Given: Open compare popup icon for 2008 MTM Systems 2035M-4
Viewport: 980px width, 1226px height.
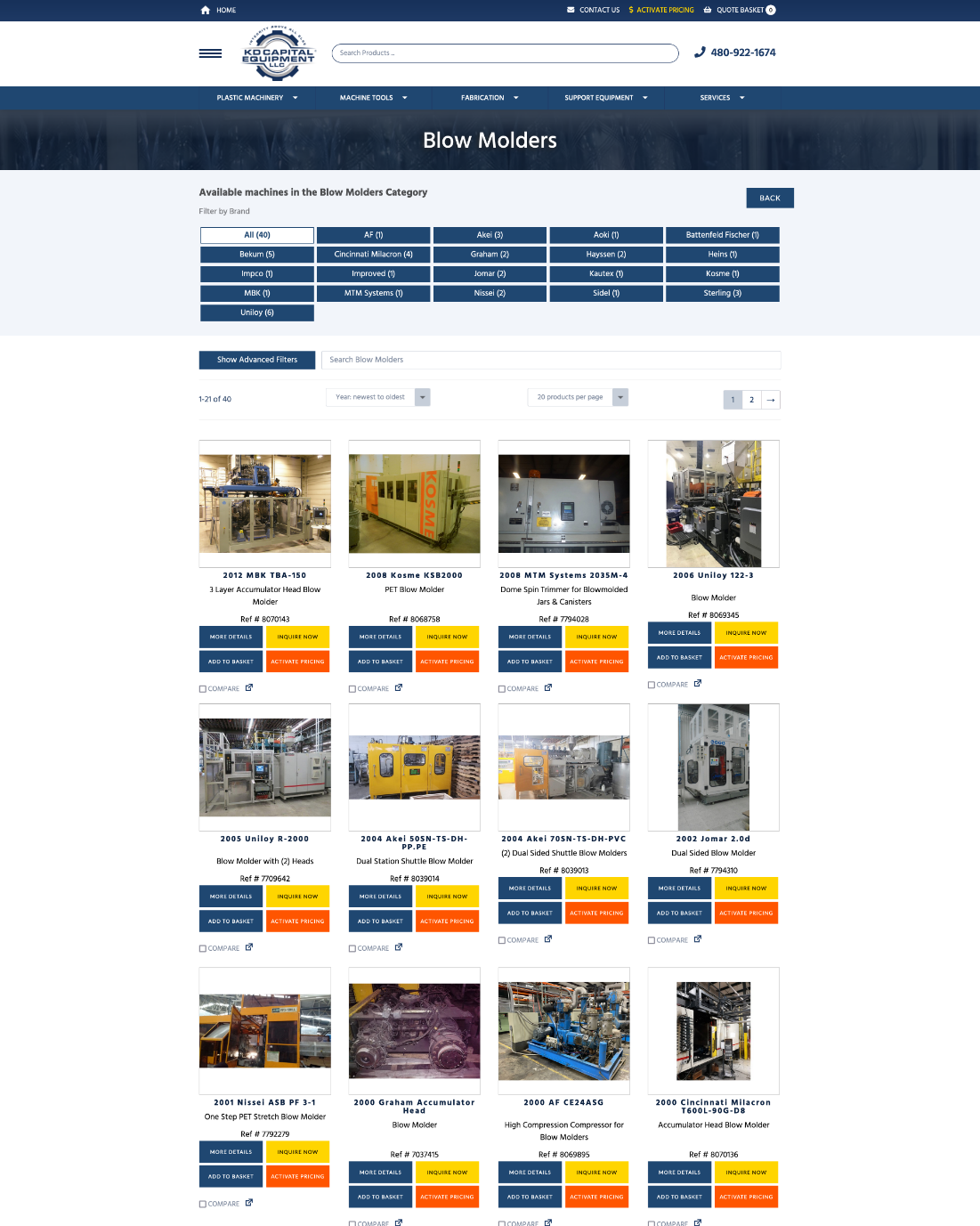Looking at the screenshot, I should click(x=548, y=687).
